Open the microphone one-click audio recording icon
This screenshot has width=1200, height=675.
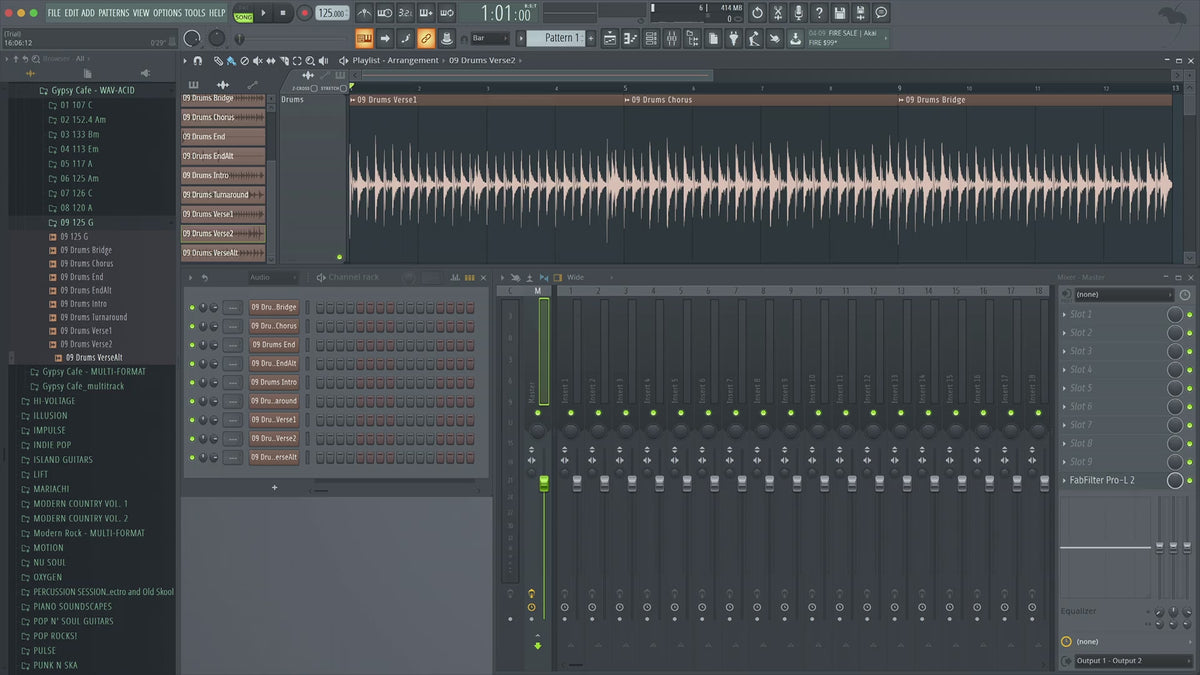(798, 13)
